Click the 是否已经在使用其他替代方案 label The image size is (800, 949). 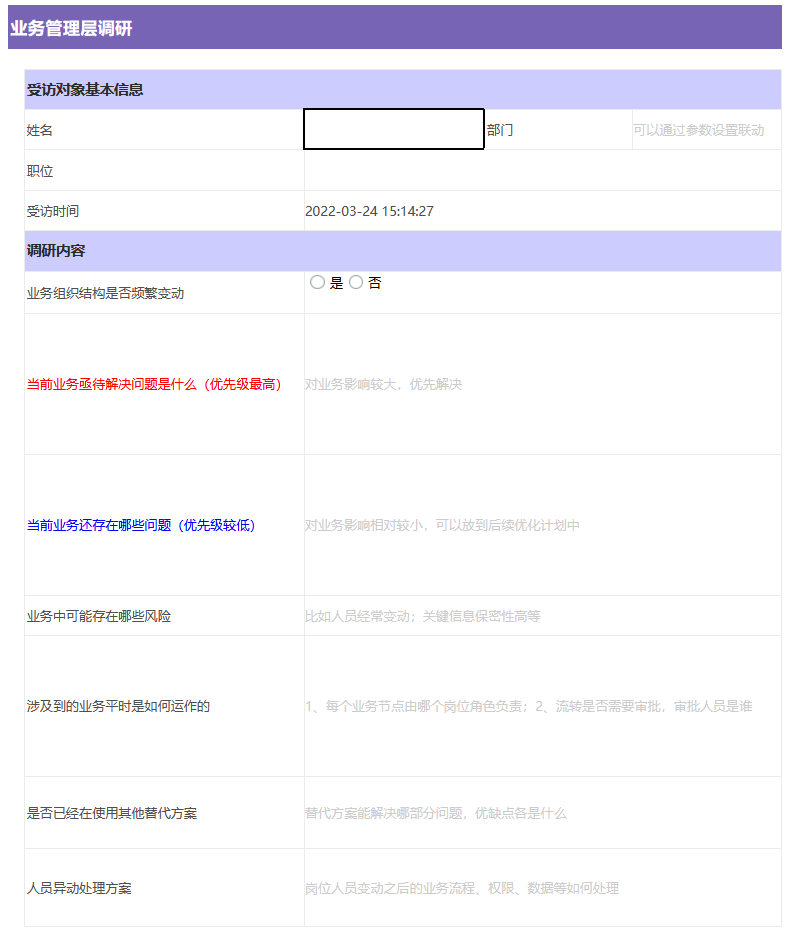pyautogui.click(x=112, y=813)
